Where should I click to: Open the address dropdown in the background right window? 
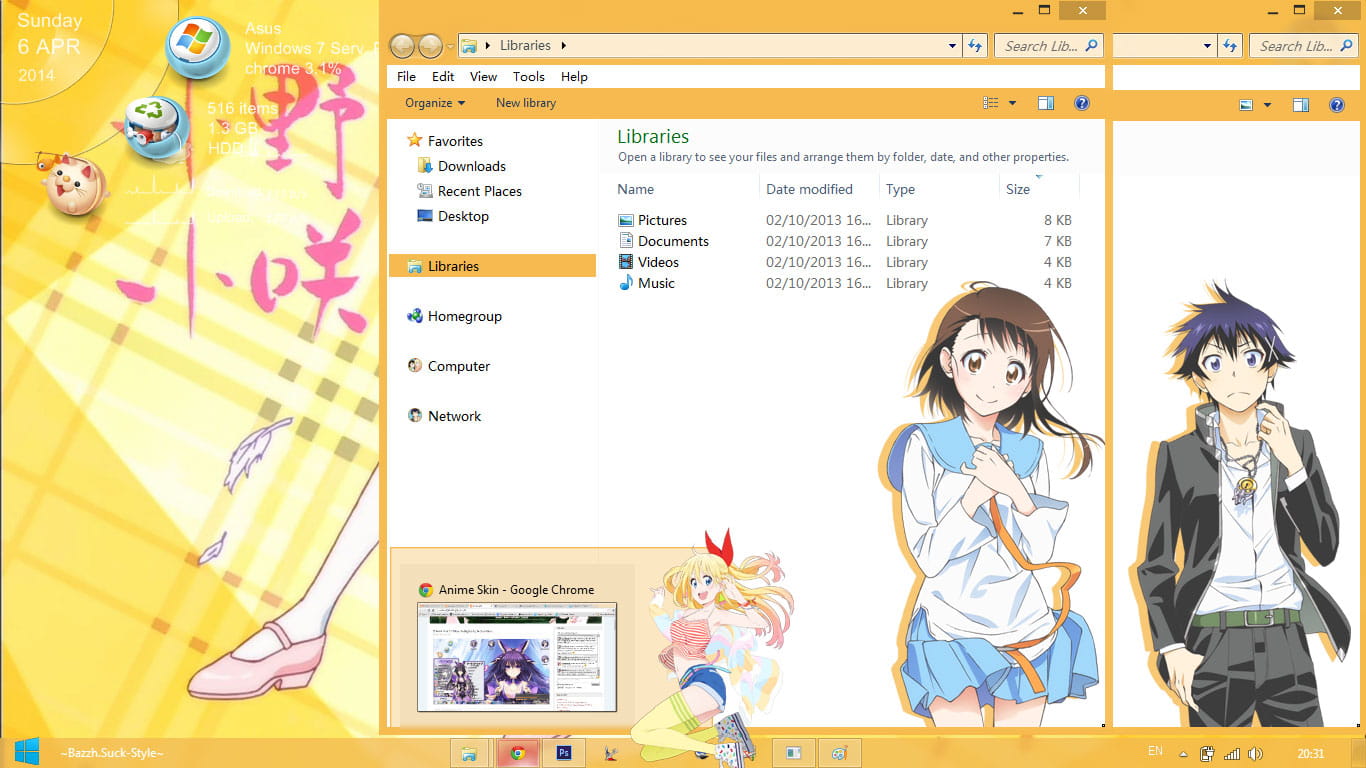coord(1207,46)
